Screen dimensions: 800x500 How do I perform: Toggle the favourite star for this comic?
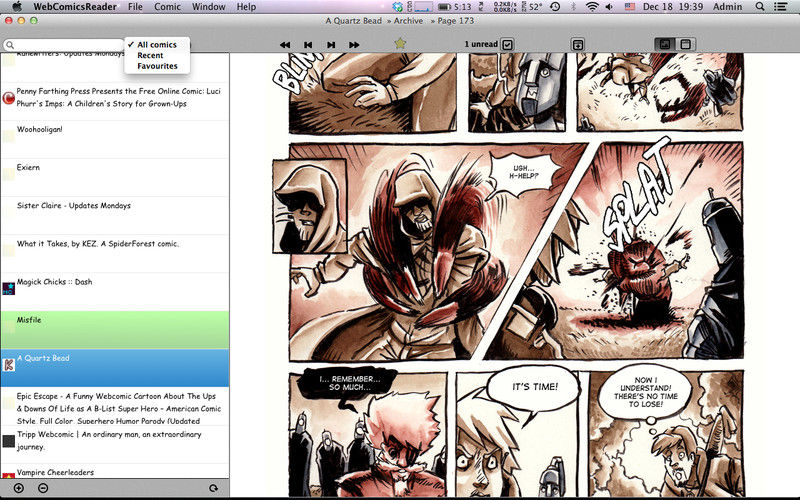[401, 43]
